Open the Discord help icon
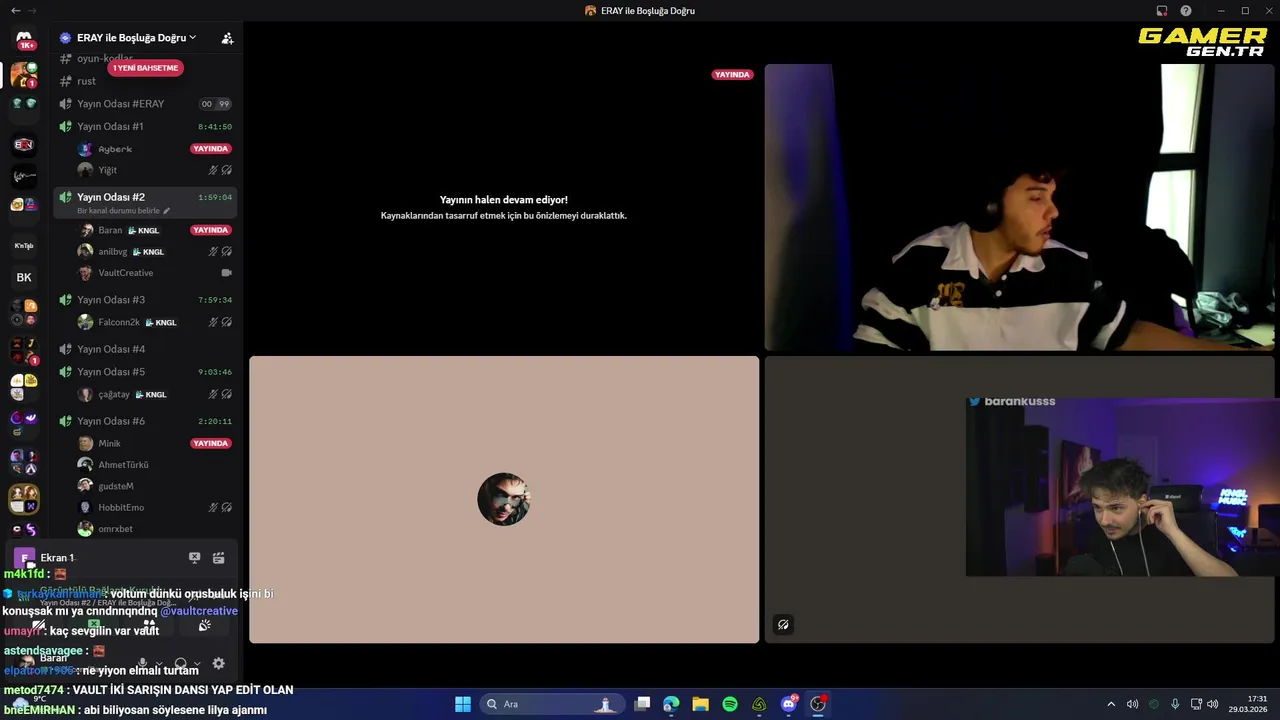This screenshot has height=720, width=1280. (x=1186, y=11)
